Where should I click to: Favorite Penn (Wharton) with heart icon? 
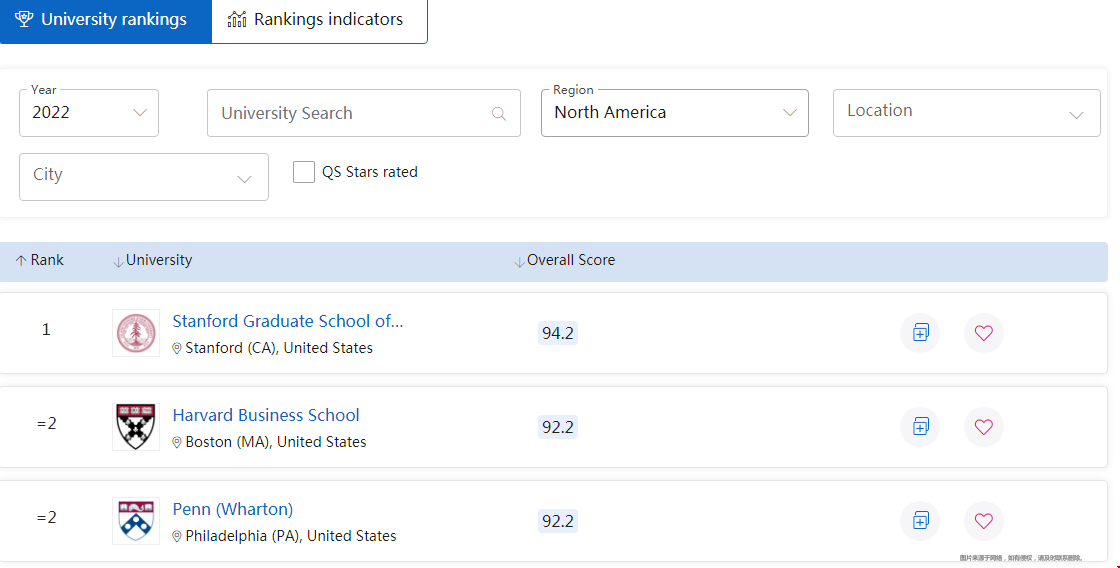click(x=983, y=521)
